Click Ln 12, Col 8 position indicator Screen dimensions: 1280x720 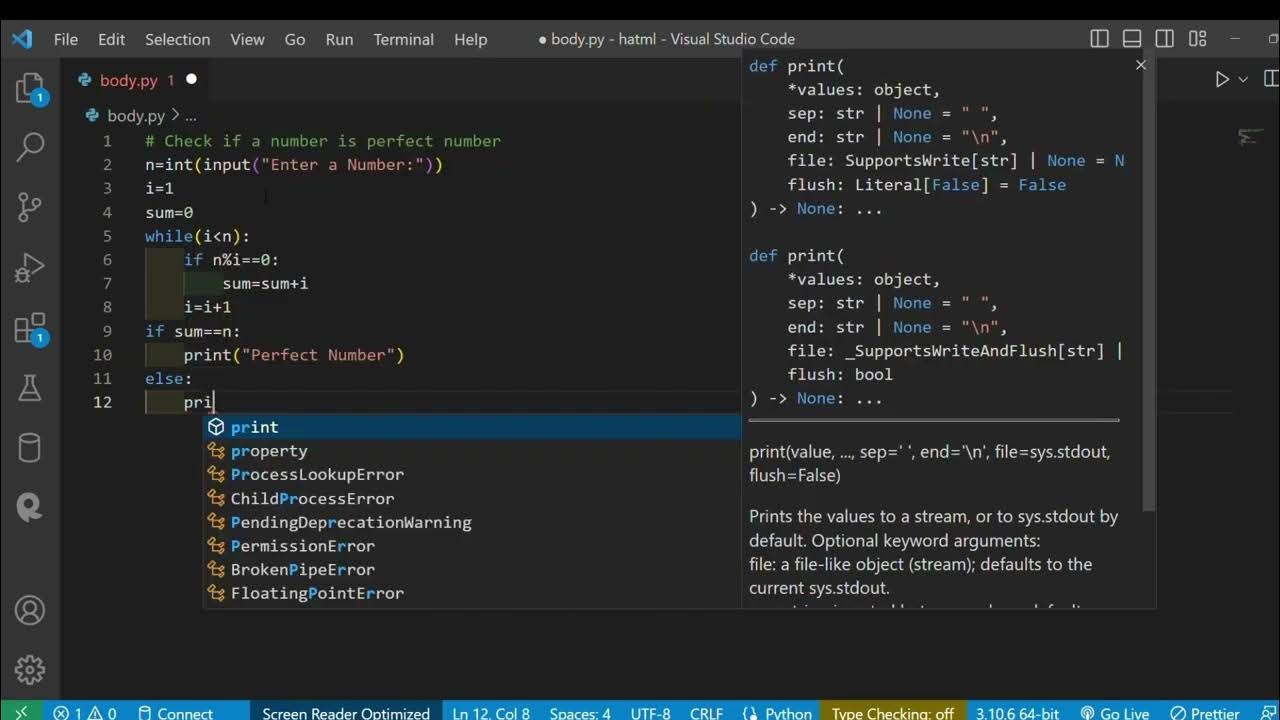(x=491, y=713)
